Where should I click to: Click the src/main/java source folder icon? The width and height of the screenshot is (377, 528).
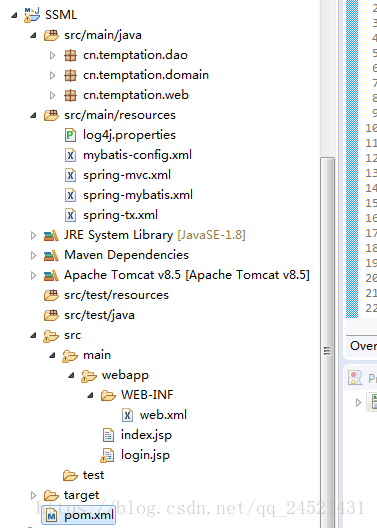click(51, 35)
